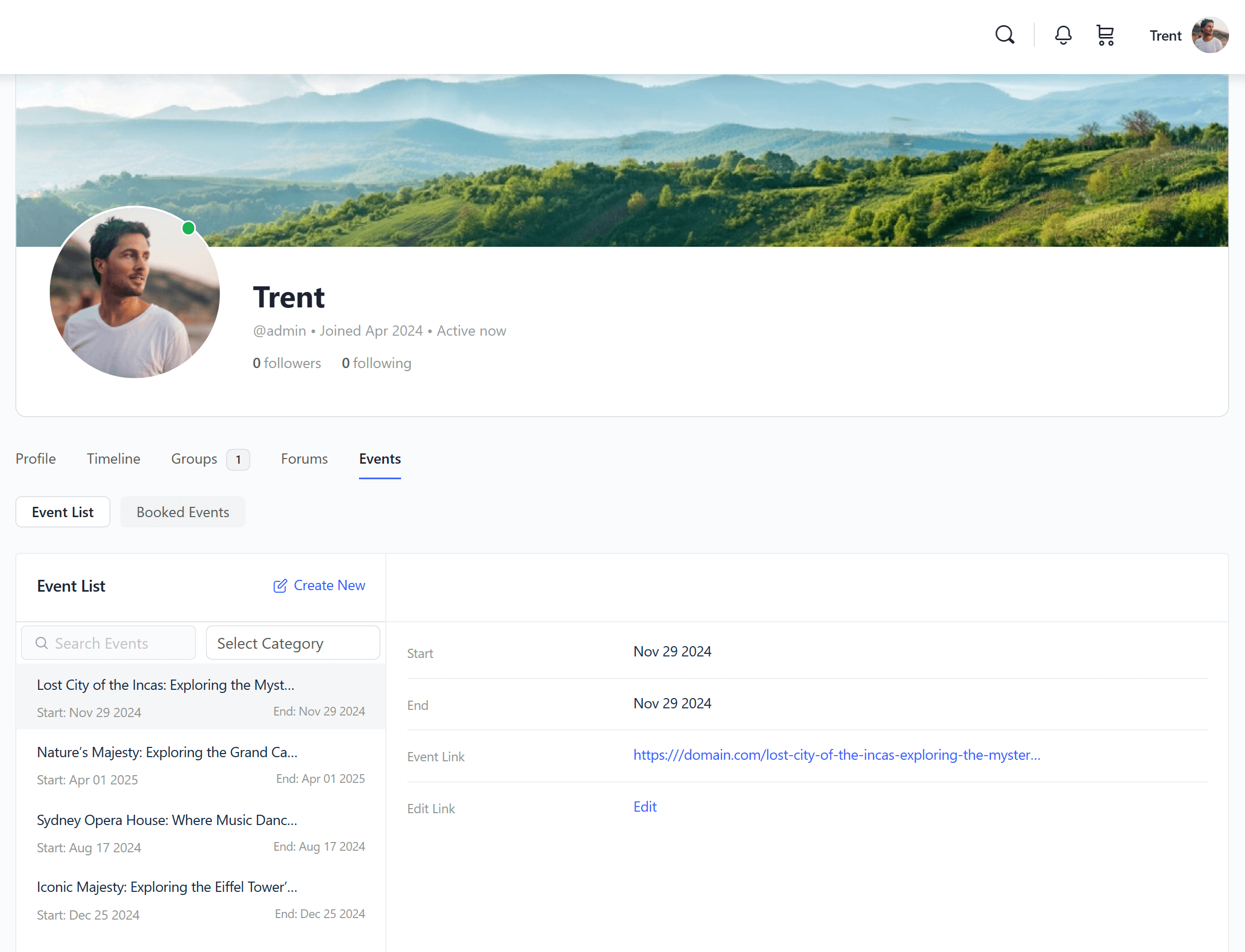1245x952 pixels.
Task: Click magnifier icon in Search Events box
Action: pyautogui.click(x=41, y=643)
